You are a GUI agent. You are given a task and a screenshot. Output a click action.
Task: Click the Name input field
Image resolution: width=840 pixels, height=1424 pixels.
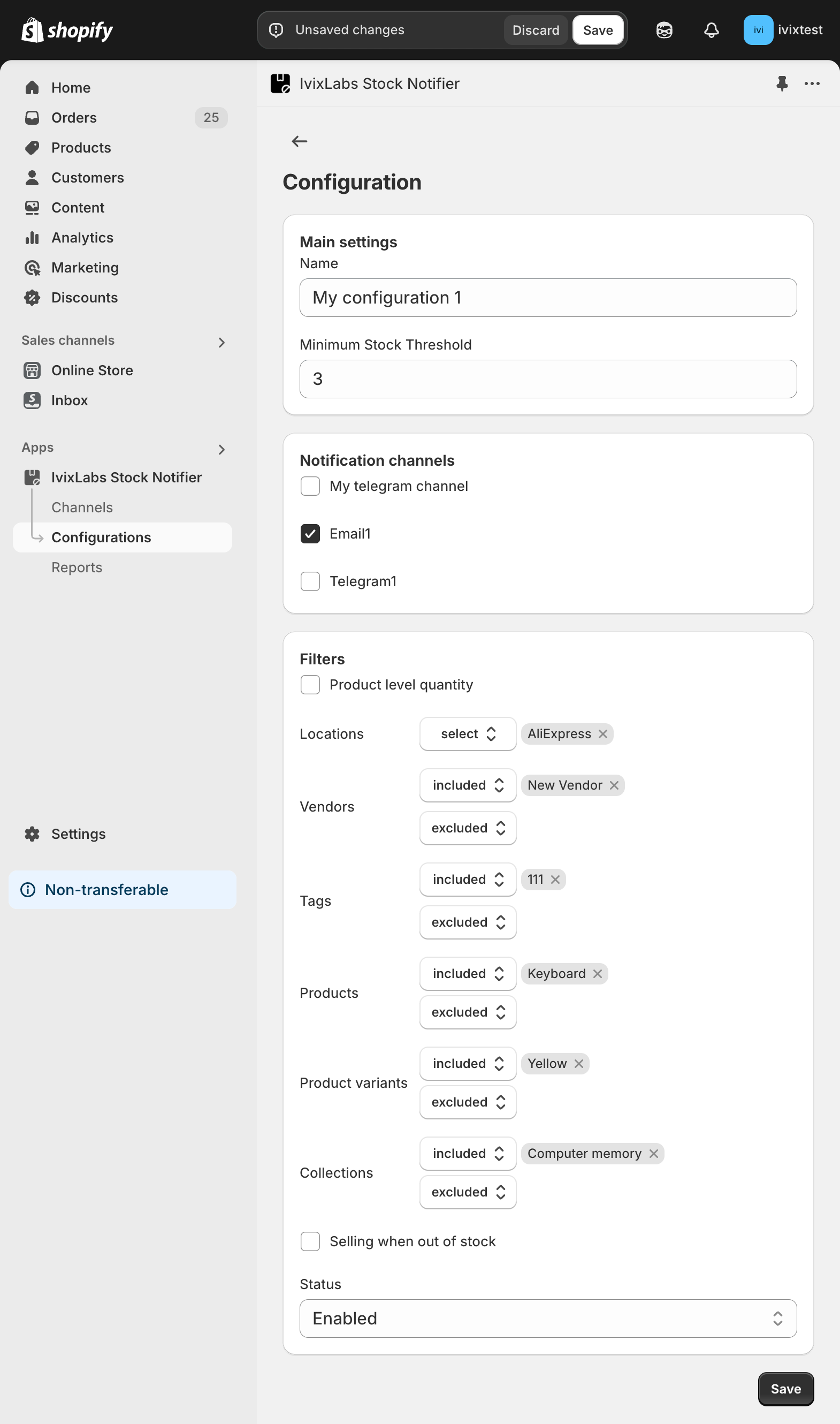click(x=548, y=298)
